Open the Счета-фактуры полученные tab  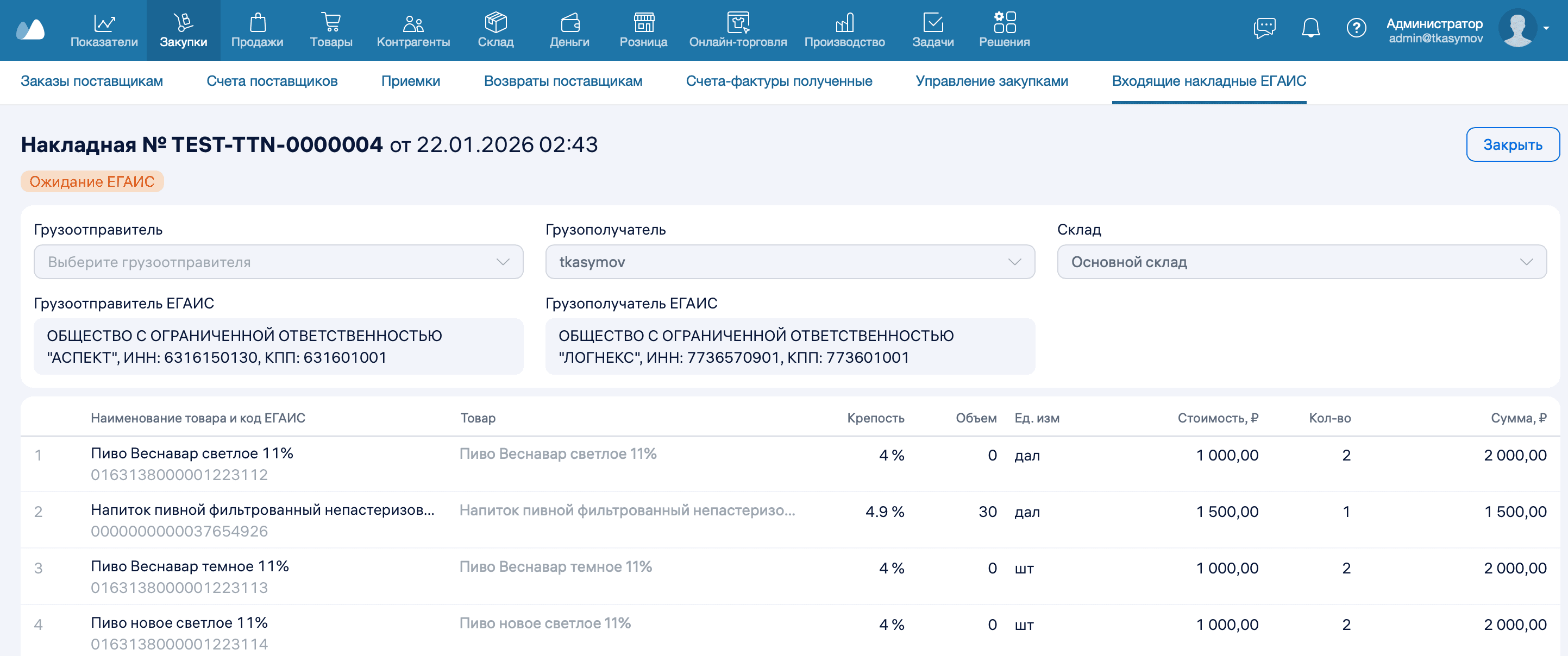pos(780,81)
